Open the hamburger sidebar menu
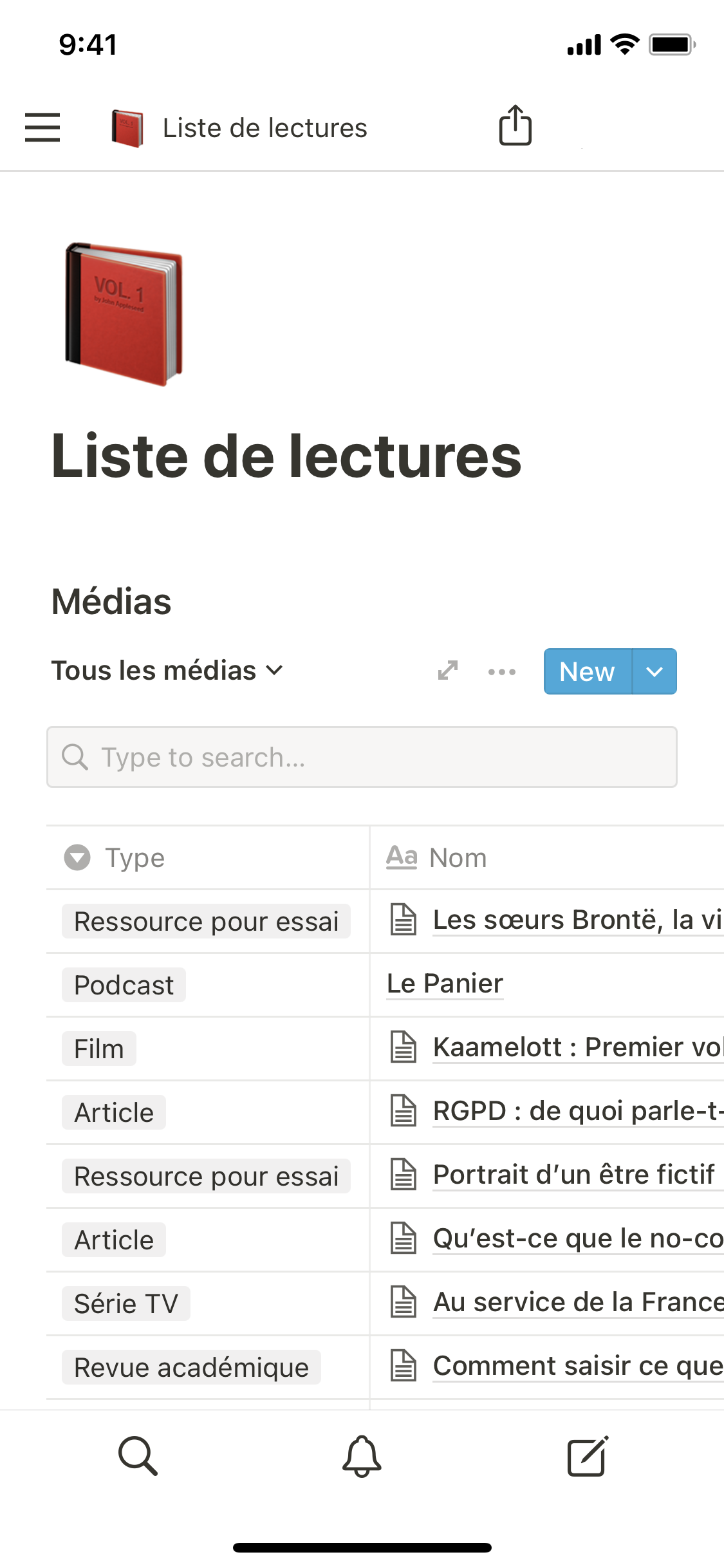Screen dimensions: 724x1568 click(x=42, y=127)
